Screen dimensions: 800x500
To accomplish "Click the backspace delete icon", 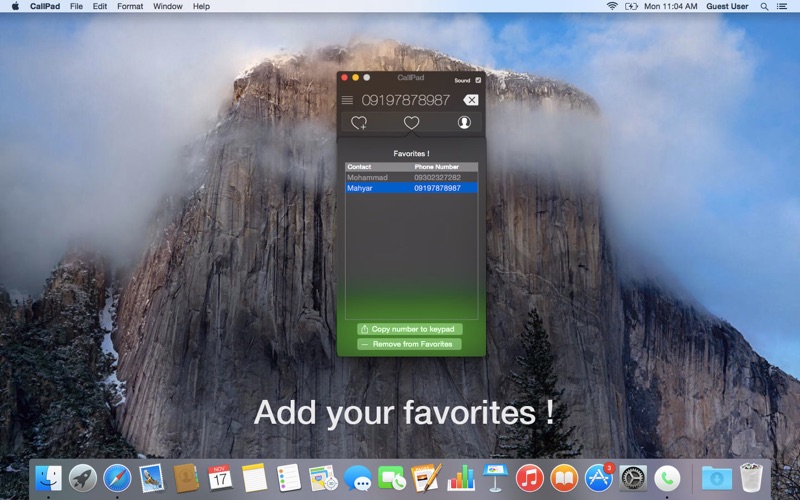I will pyautogui.click(x=470, y=100).
